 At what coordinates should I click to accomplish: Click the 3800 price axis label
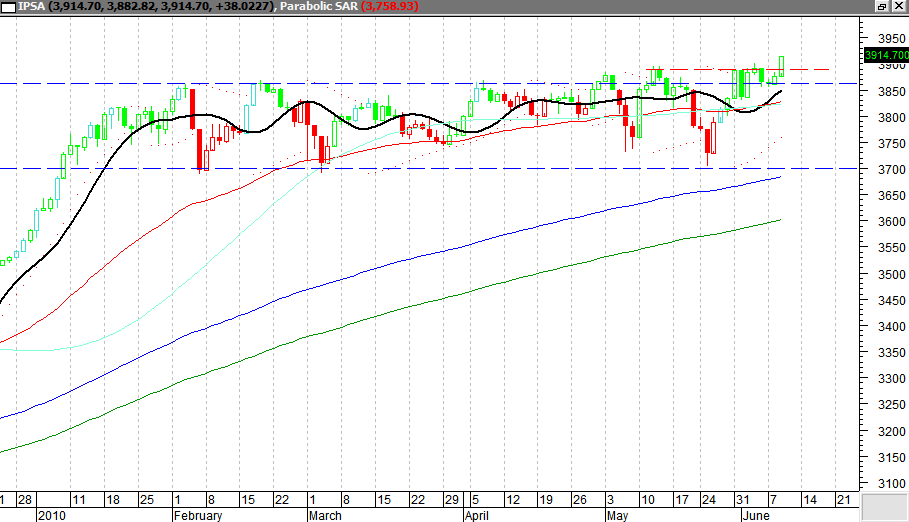891,118
